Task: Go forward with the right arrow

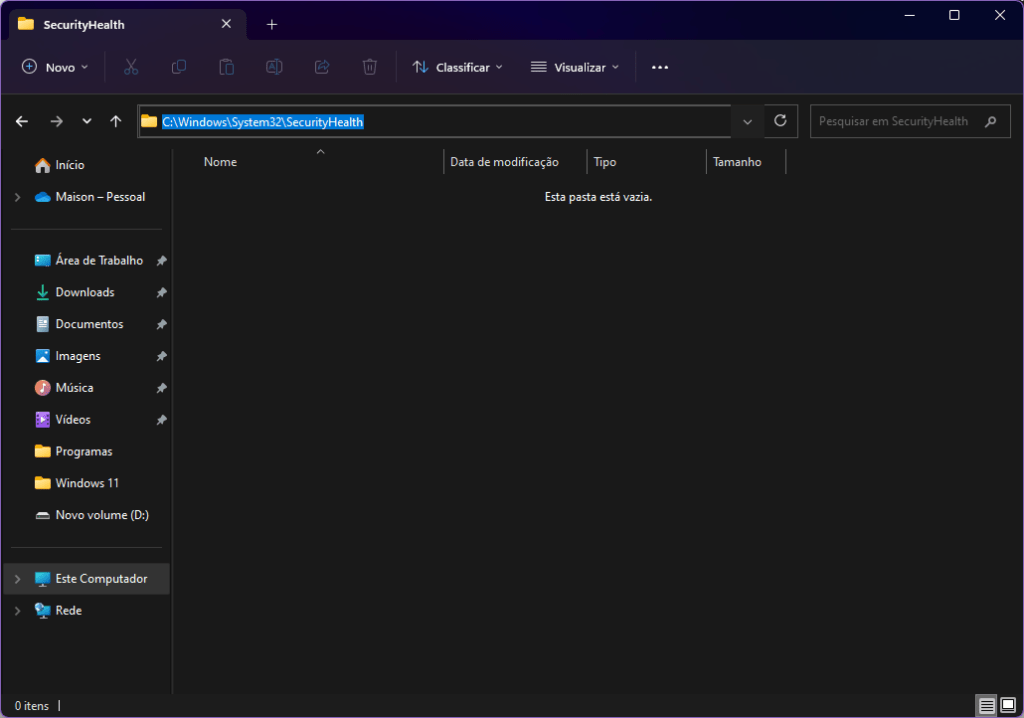Action: point(57,122)
